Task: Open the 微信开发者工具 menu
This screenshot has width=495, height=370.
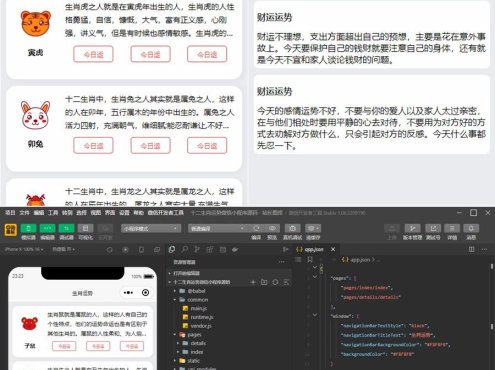Action: [166, 213]
